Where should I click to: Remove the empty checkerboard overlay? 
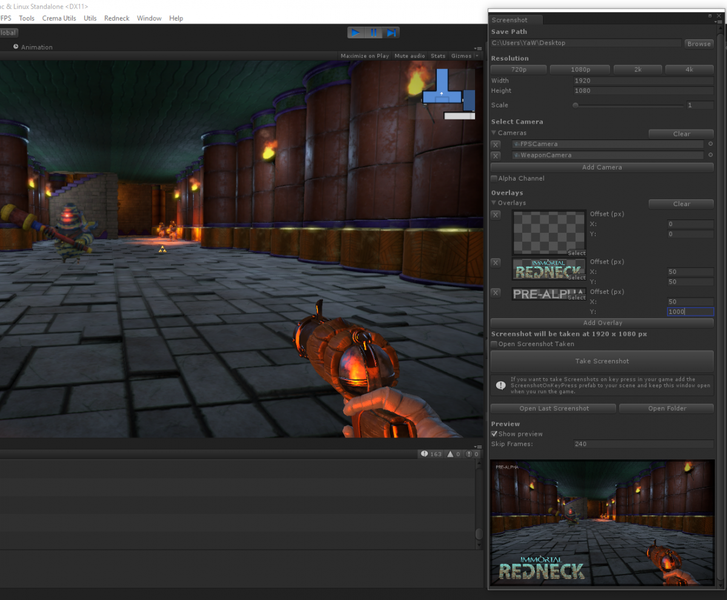(496, 215)
